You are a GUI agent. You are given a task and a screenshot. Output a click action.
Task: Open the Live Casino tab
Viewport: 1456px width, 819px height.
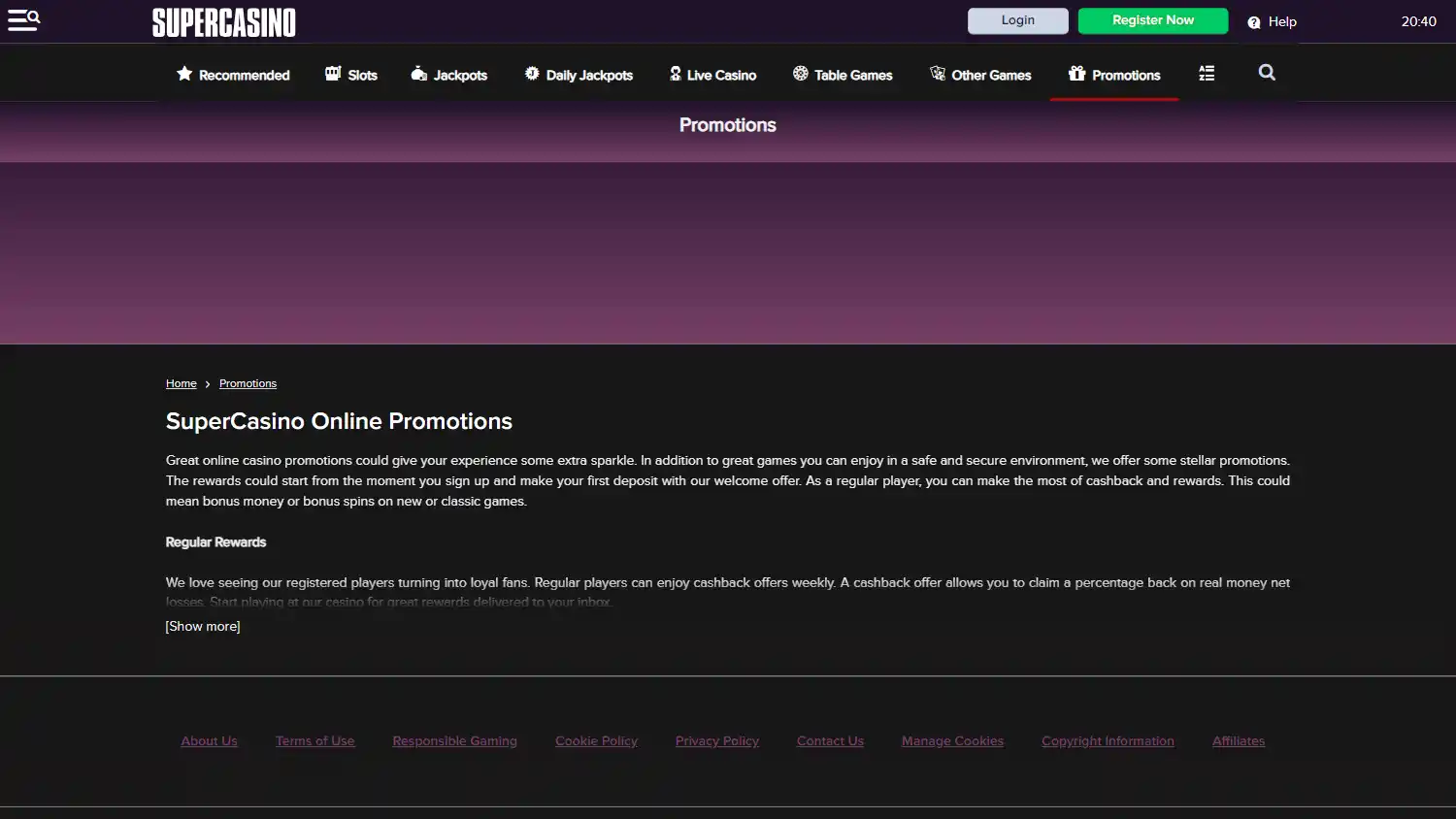(x=712, y=75)
